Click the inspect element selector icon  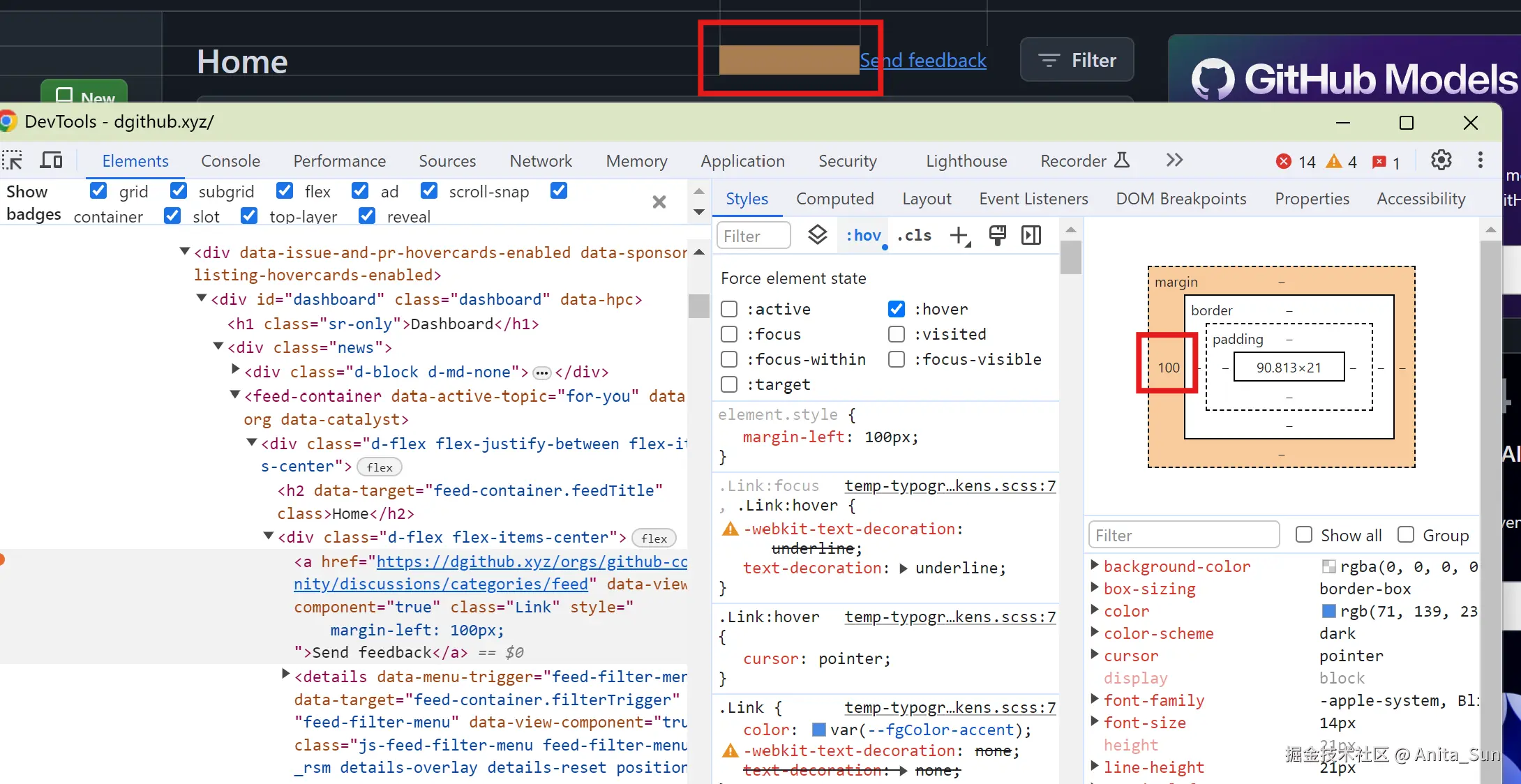click(13, 160)
